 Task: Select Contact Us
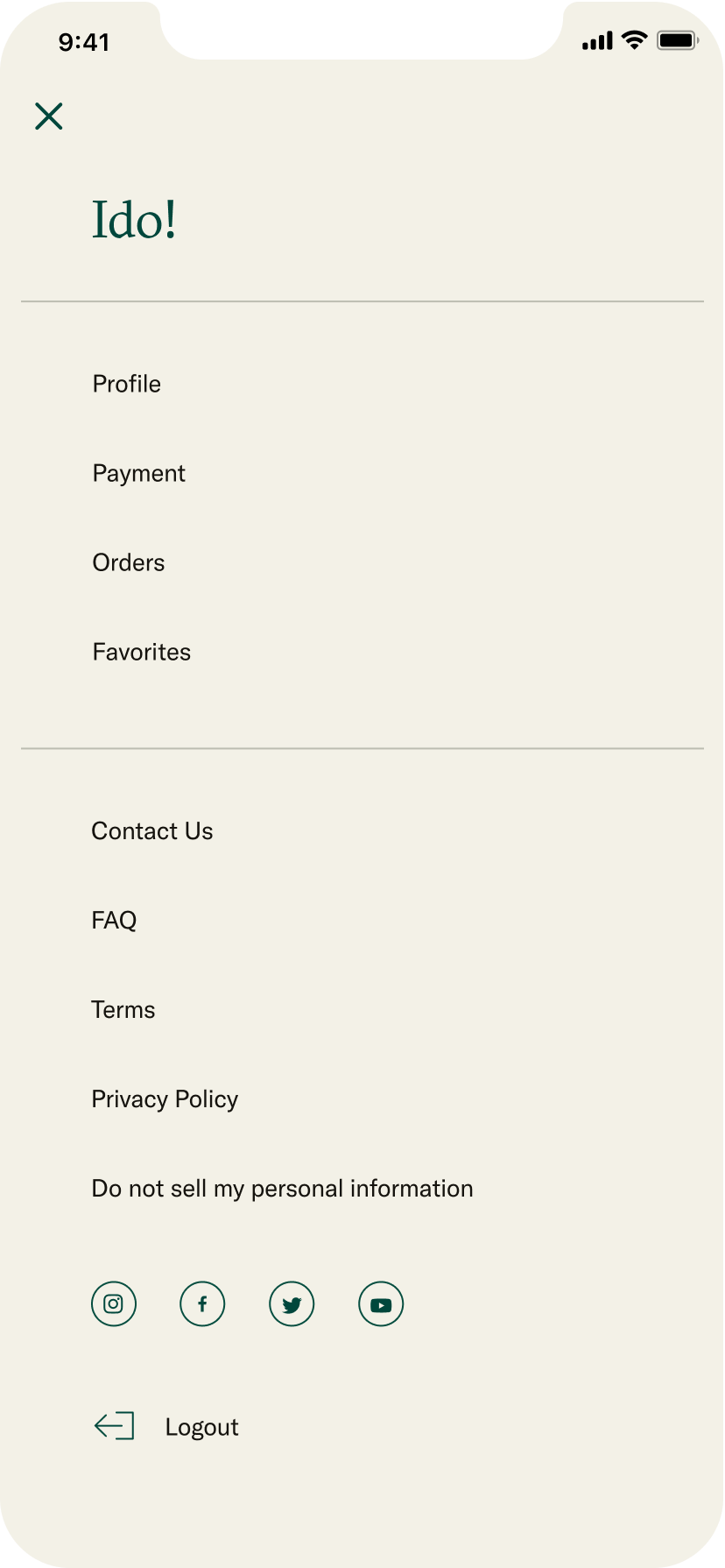pos(152,830)
